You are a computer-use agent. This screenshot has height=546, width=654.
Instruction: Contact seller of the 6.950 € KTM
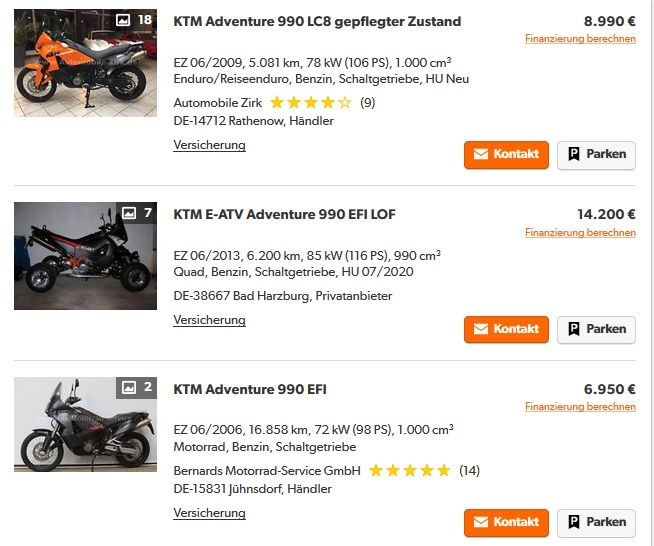pos(506,522)
